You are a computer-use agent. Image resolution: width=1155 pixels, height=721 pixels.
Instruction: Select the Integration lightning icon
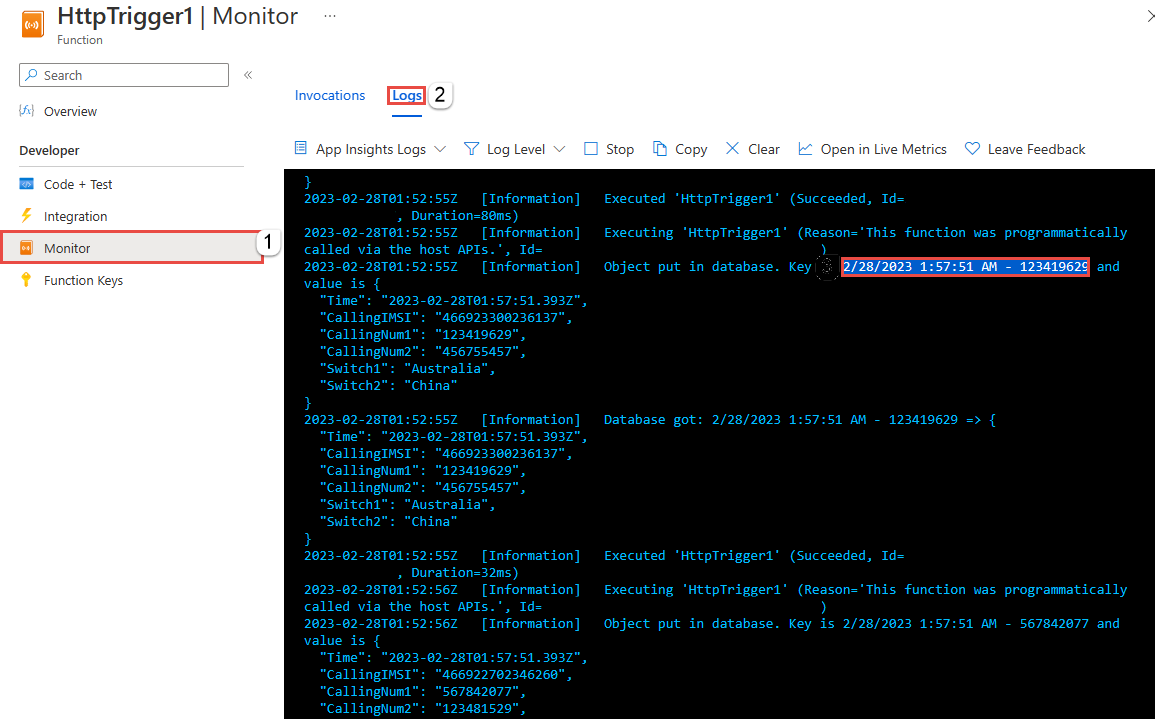[x=29, y=215]
